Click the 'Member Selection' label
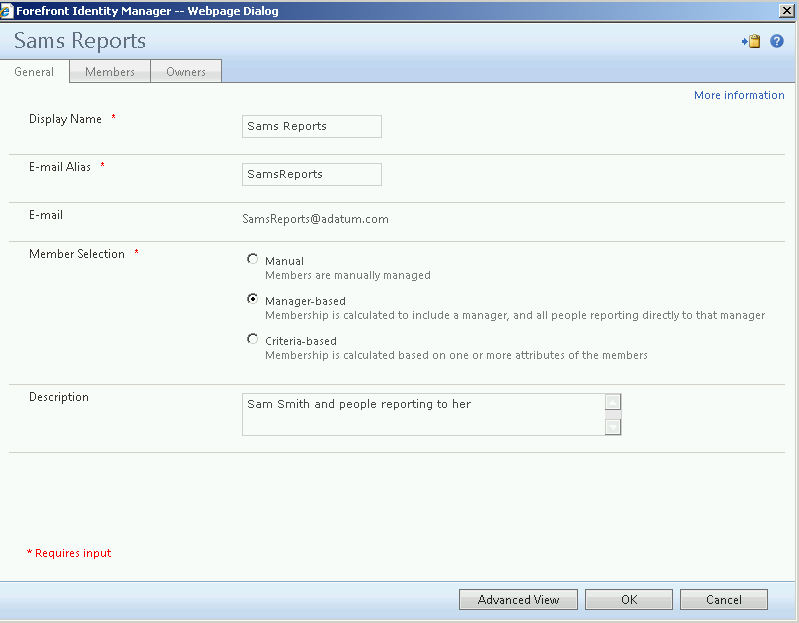The height and width of the screenshot is (623, 799). coord(77,254)
